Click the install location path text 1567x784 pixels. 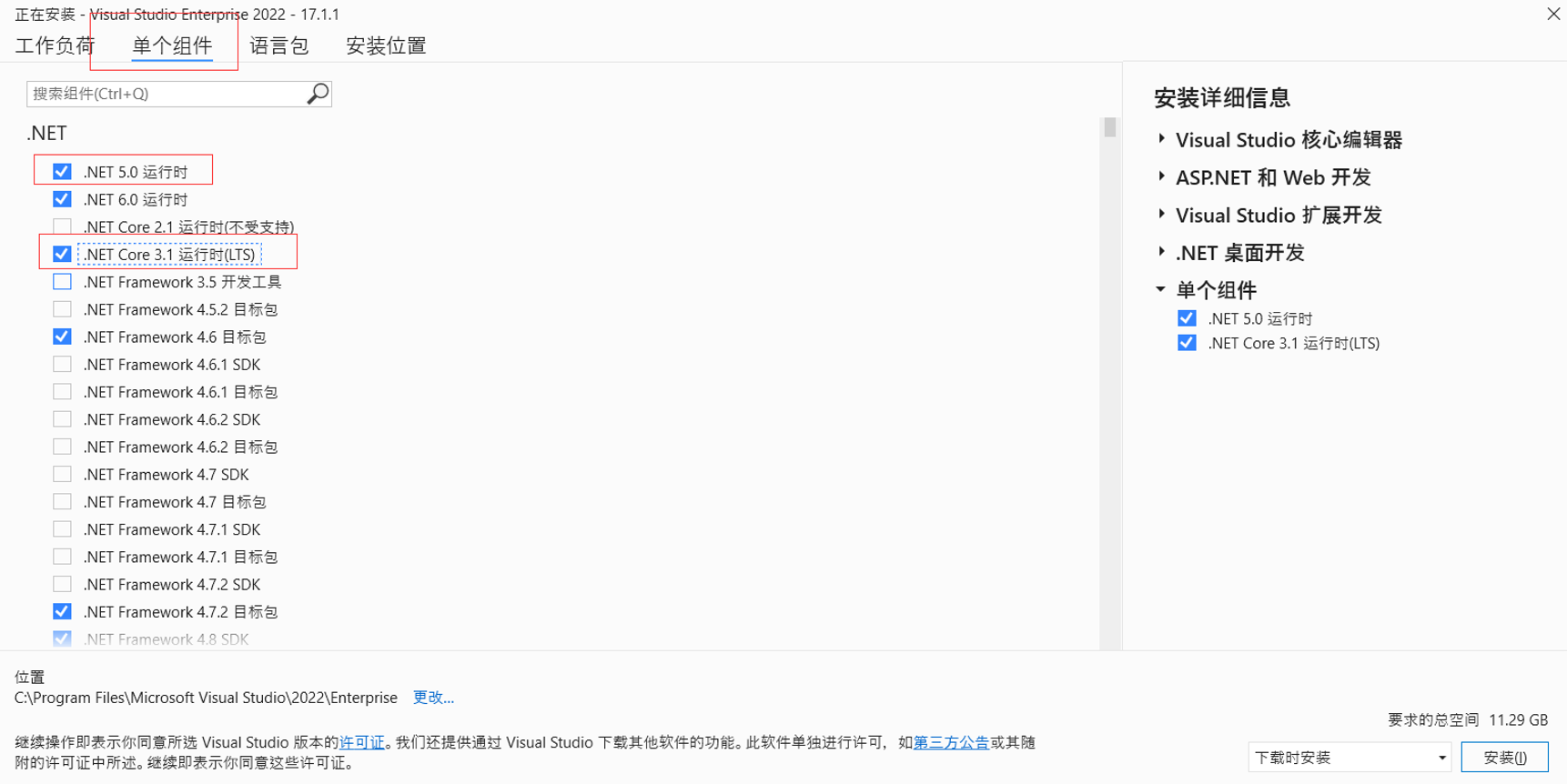(x=206, y=698)
